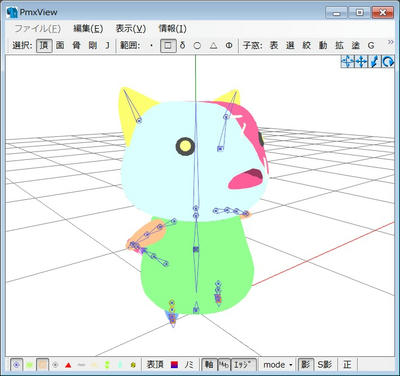Toggle the light cyan display icon
400x376 pixels.
coord(120,365)
